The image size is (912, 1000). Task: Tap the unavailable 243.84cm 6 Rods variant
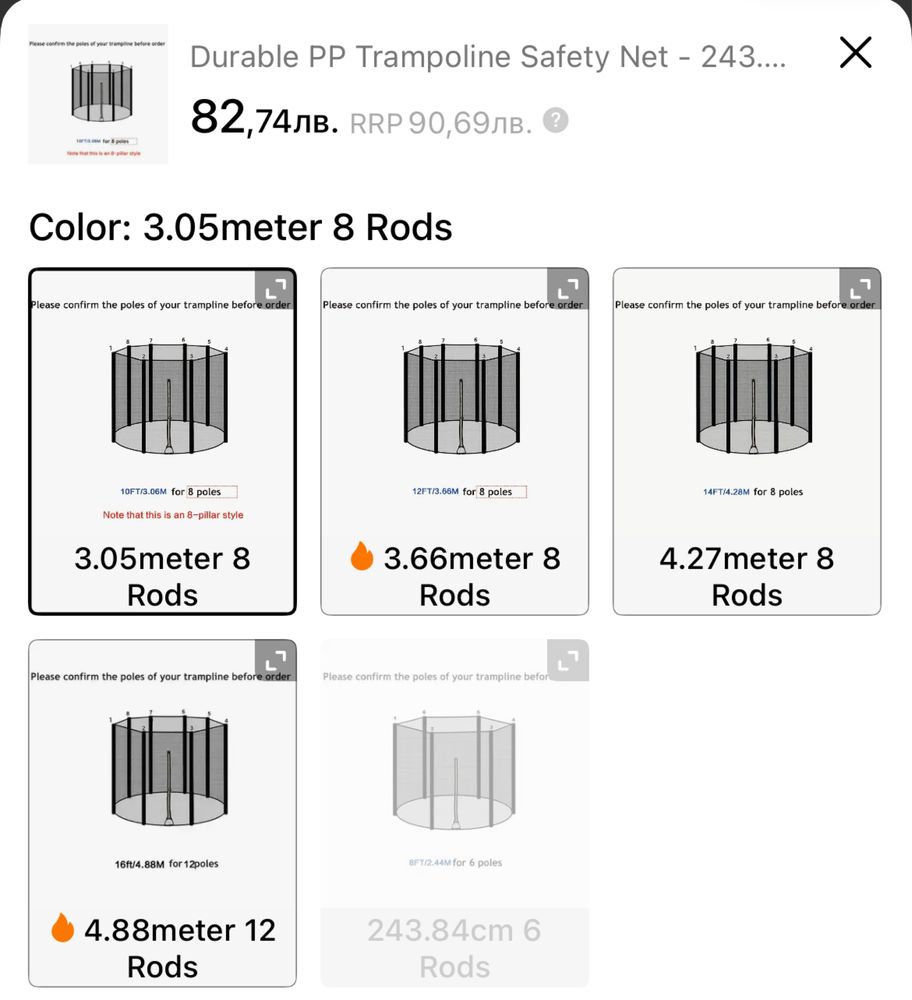[x=455, y=813]
